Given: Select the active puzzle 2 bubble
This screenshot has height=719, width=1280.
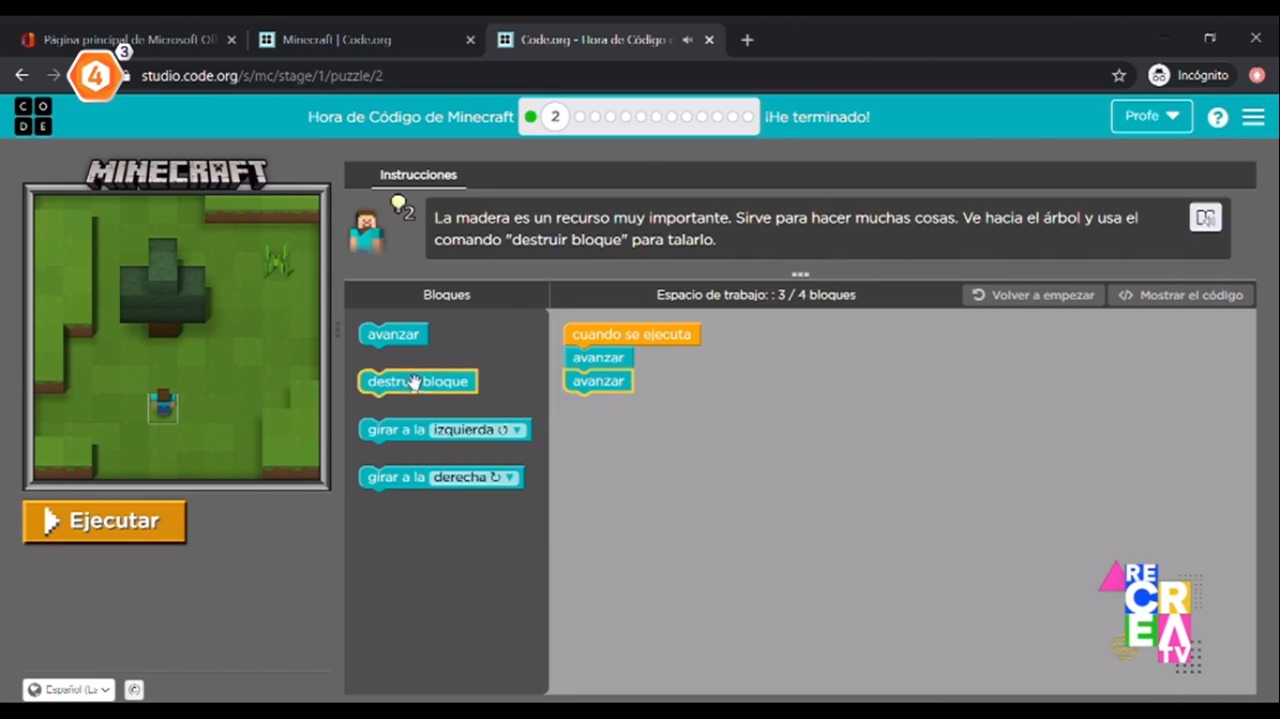Looking at the screenshot, I should (555, 116).
